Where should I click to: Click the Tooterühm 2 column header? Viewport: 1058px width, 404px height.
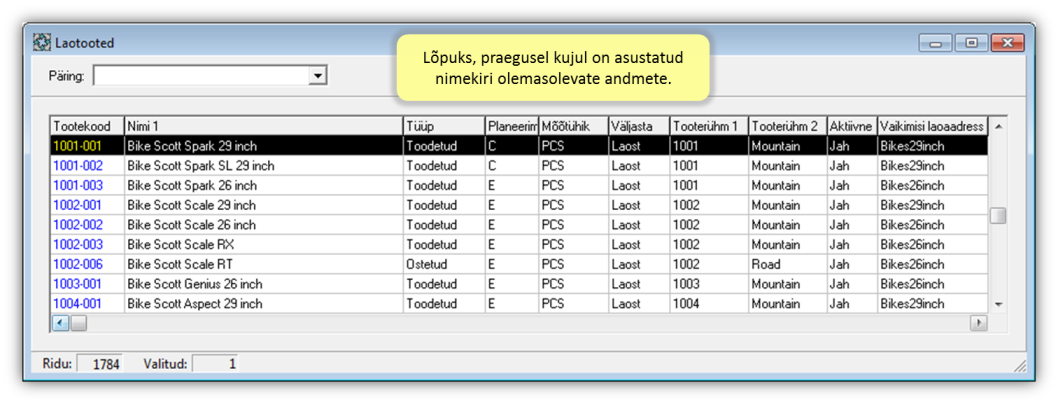[787, 126]
